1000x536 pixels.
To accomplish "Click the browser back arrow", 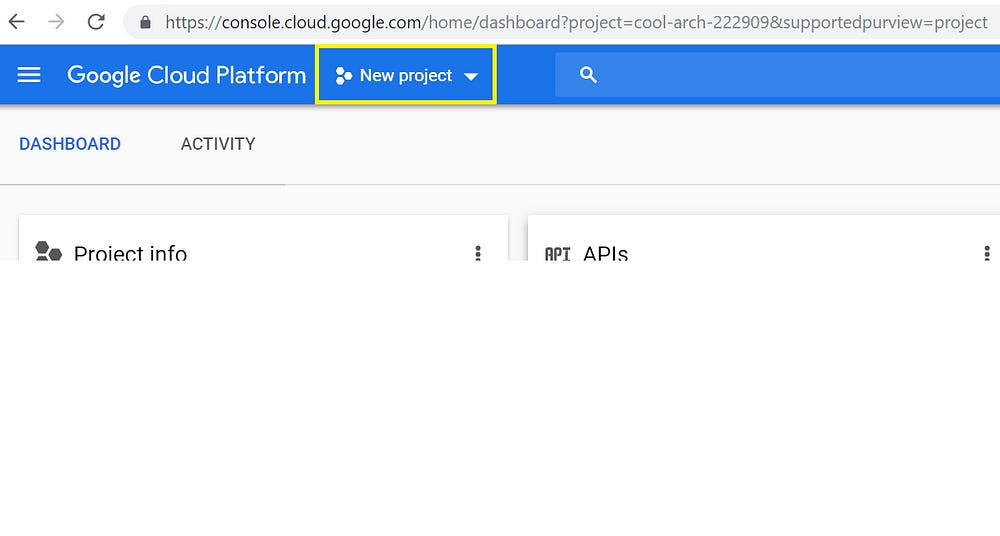I will coord(17,22).
